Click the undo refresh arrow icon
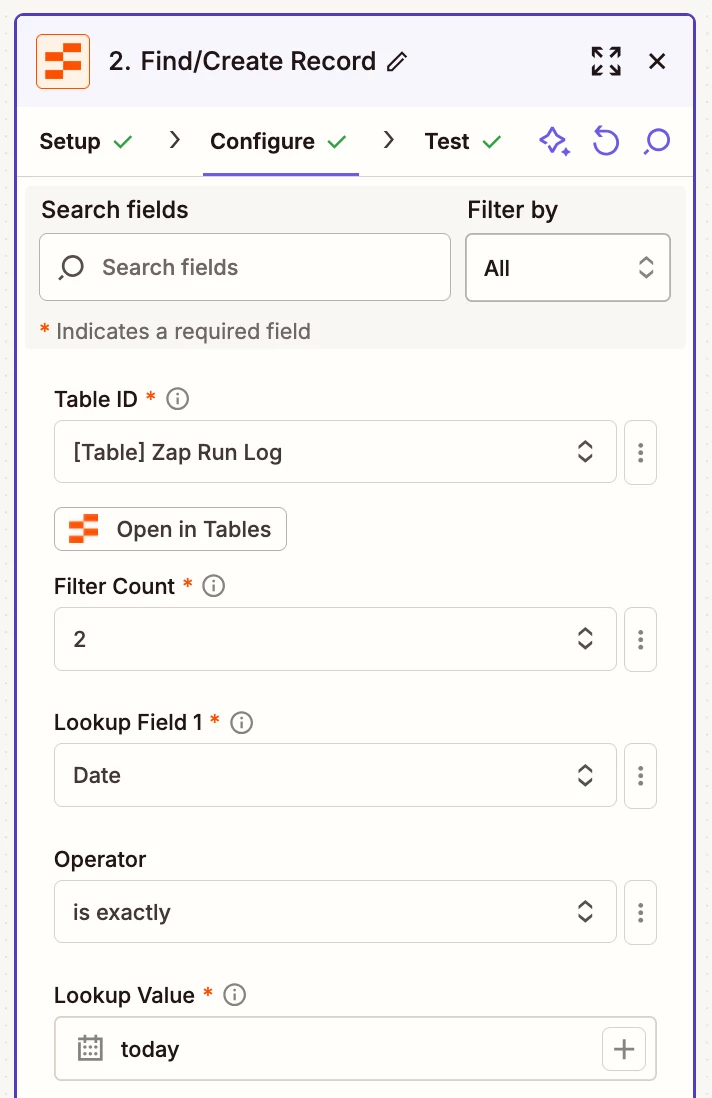 click(x=605, y=142)
